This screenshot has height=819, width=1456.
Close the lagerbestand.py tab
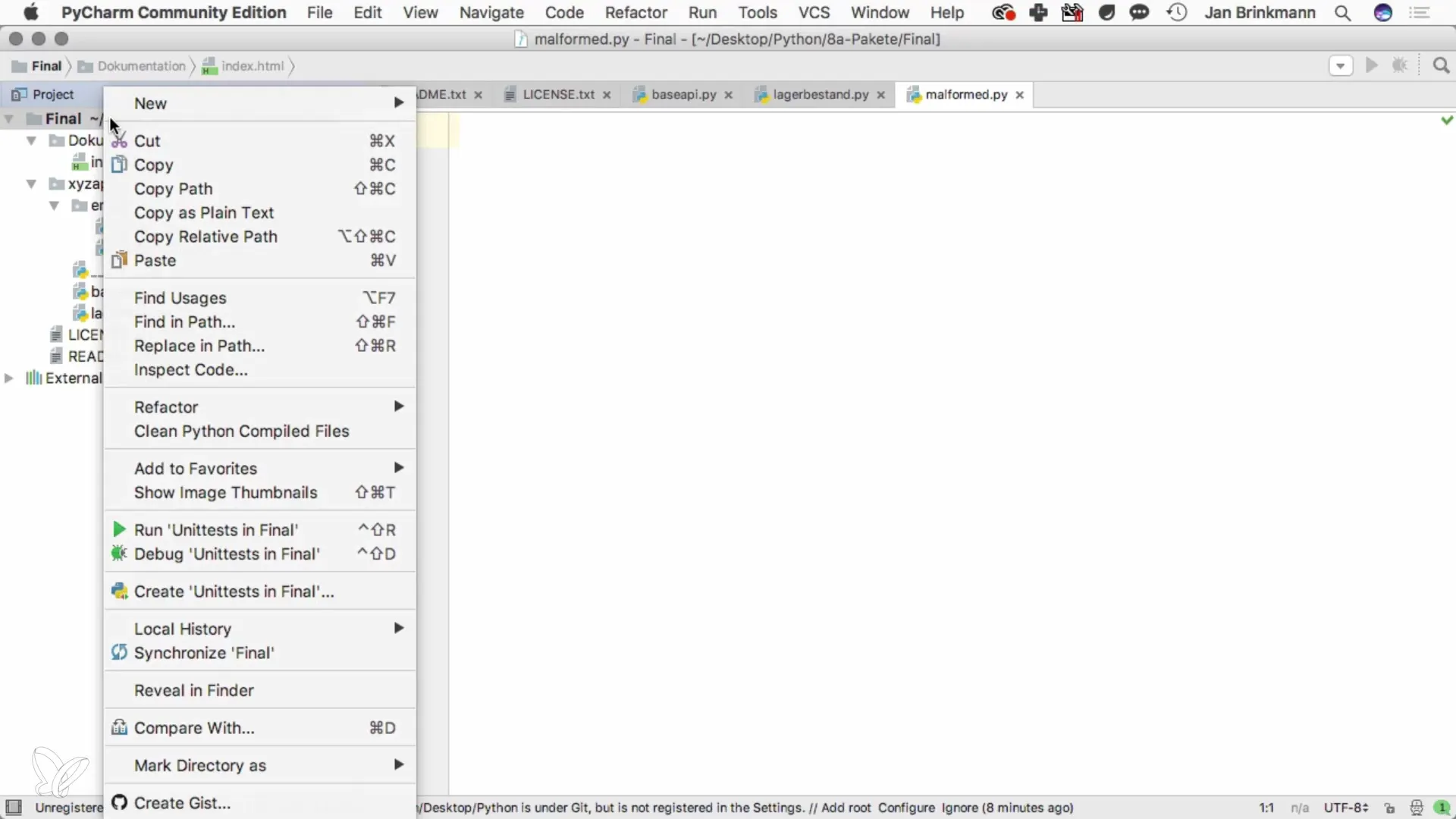881,95
